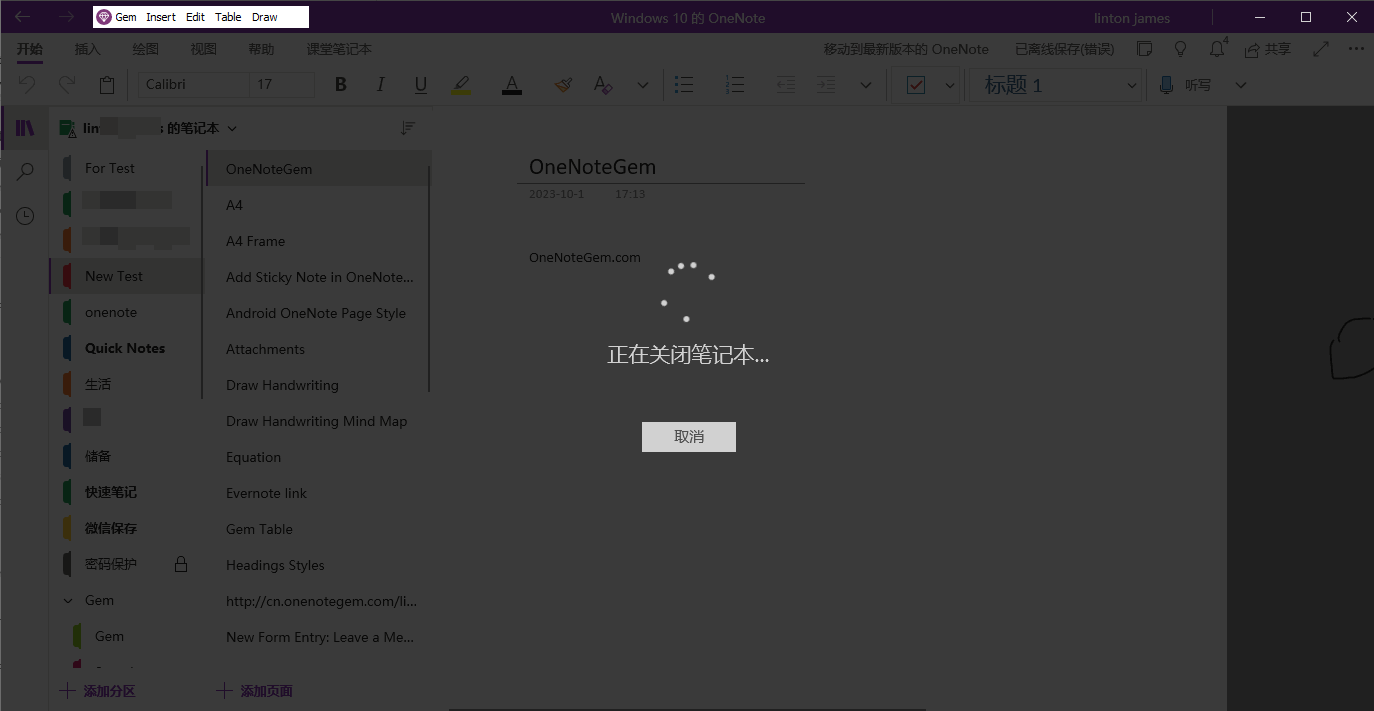Screen dimensions: 1374x711
Task: Click the sort pages icon
Action: [407, 128]
